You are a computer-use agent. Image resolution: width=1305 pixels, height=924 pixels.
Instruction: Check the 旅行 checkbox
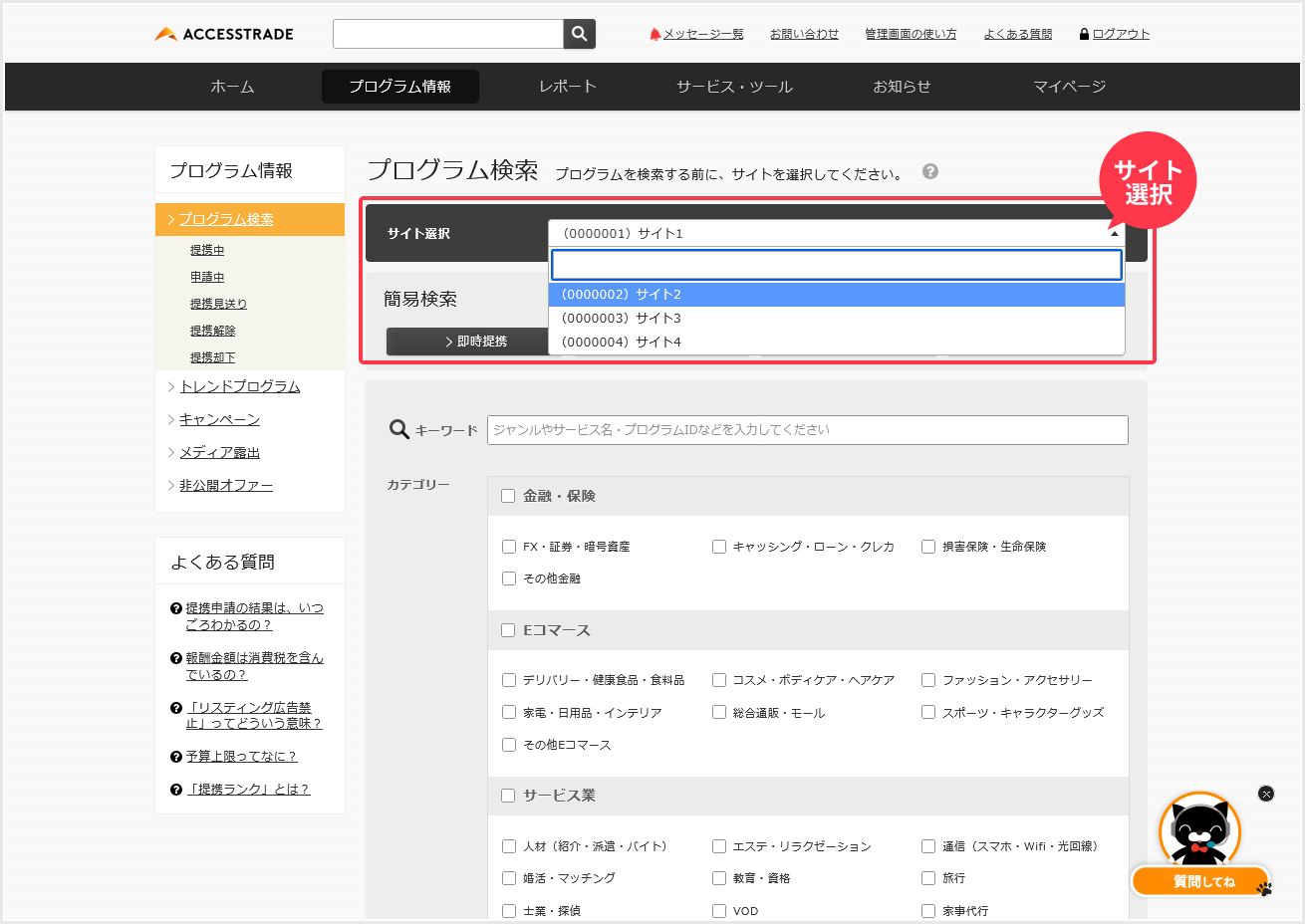[928, 878]
